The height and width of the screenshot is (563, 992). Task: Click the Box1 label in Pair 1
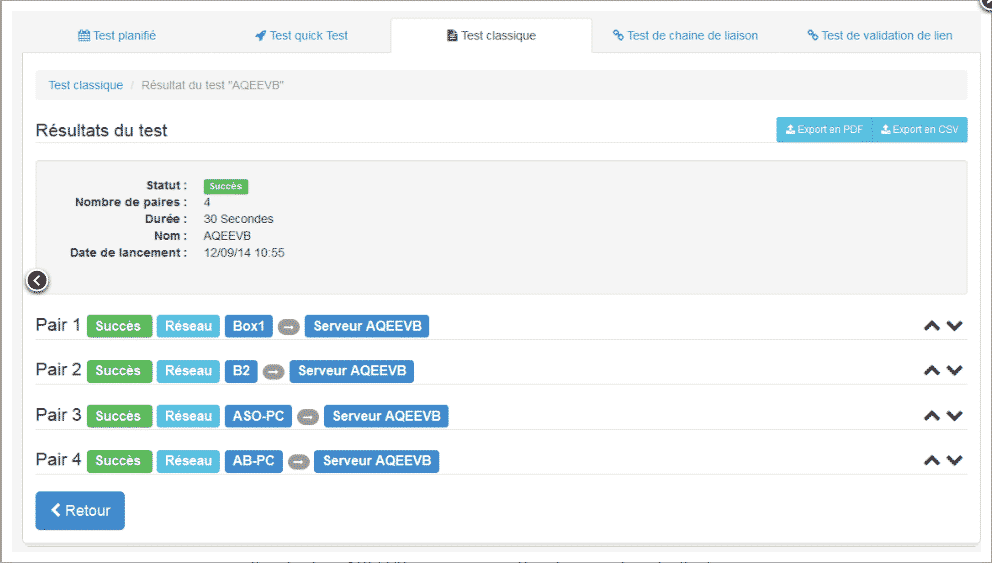click(248, 326)
